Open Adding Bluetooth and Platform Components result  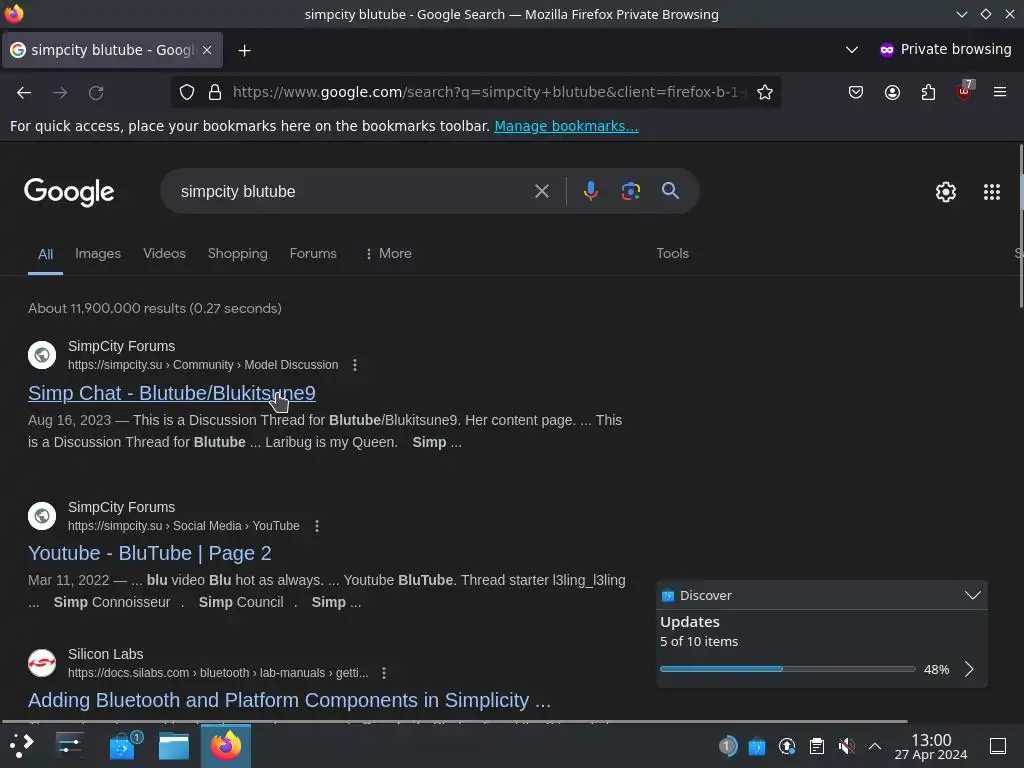click(x=289, y=700)
